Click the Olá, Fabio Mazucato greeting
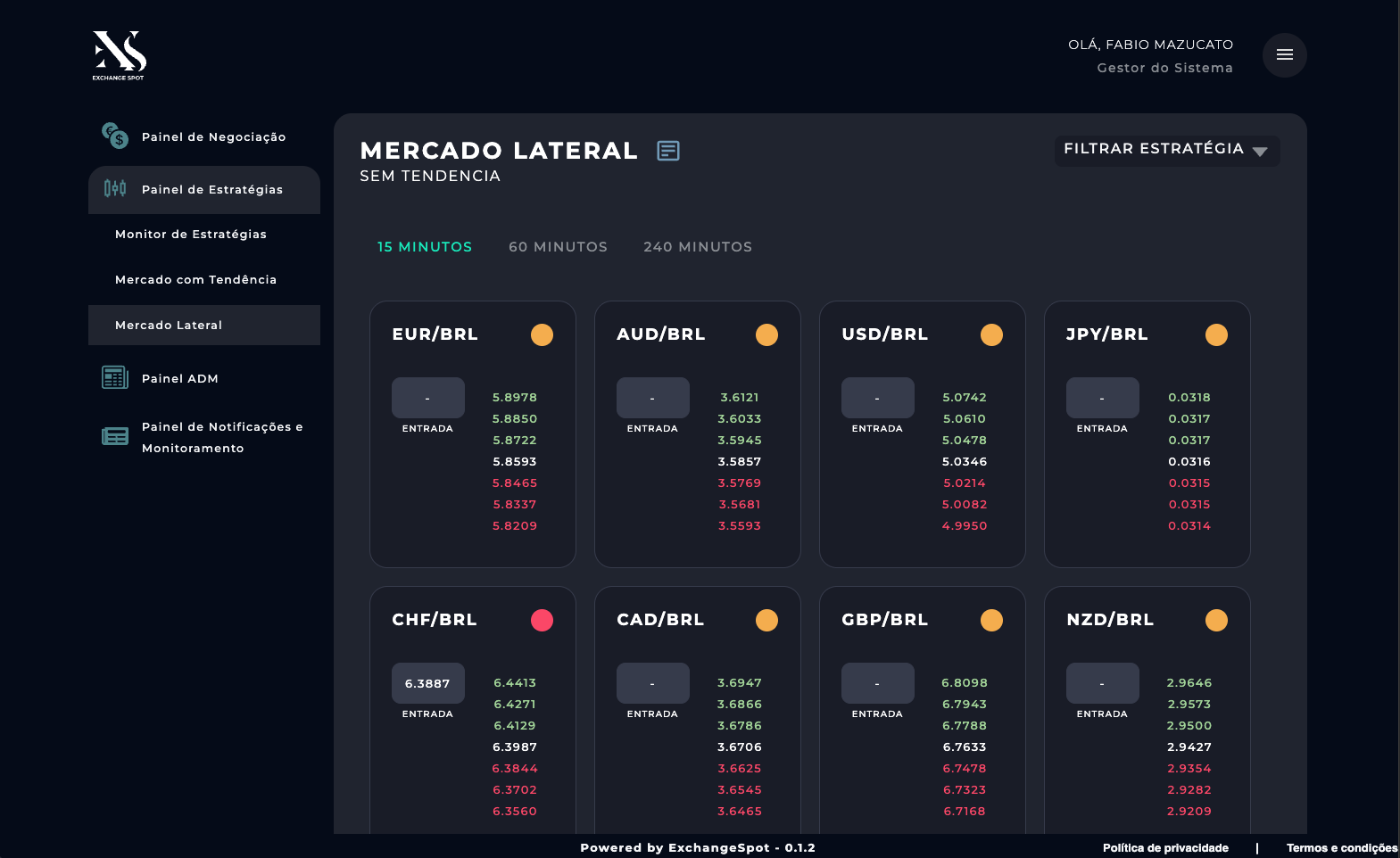The image size is (1400, 858). pos(1151,45)
